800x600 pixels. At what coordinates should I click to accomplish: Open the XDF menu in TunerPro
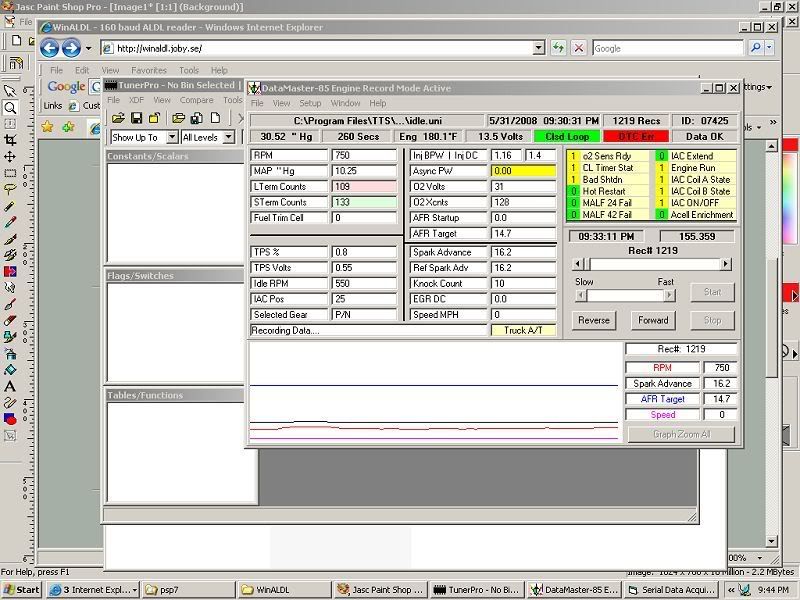click(x=136, y=100)
